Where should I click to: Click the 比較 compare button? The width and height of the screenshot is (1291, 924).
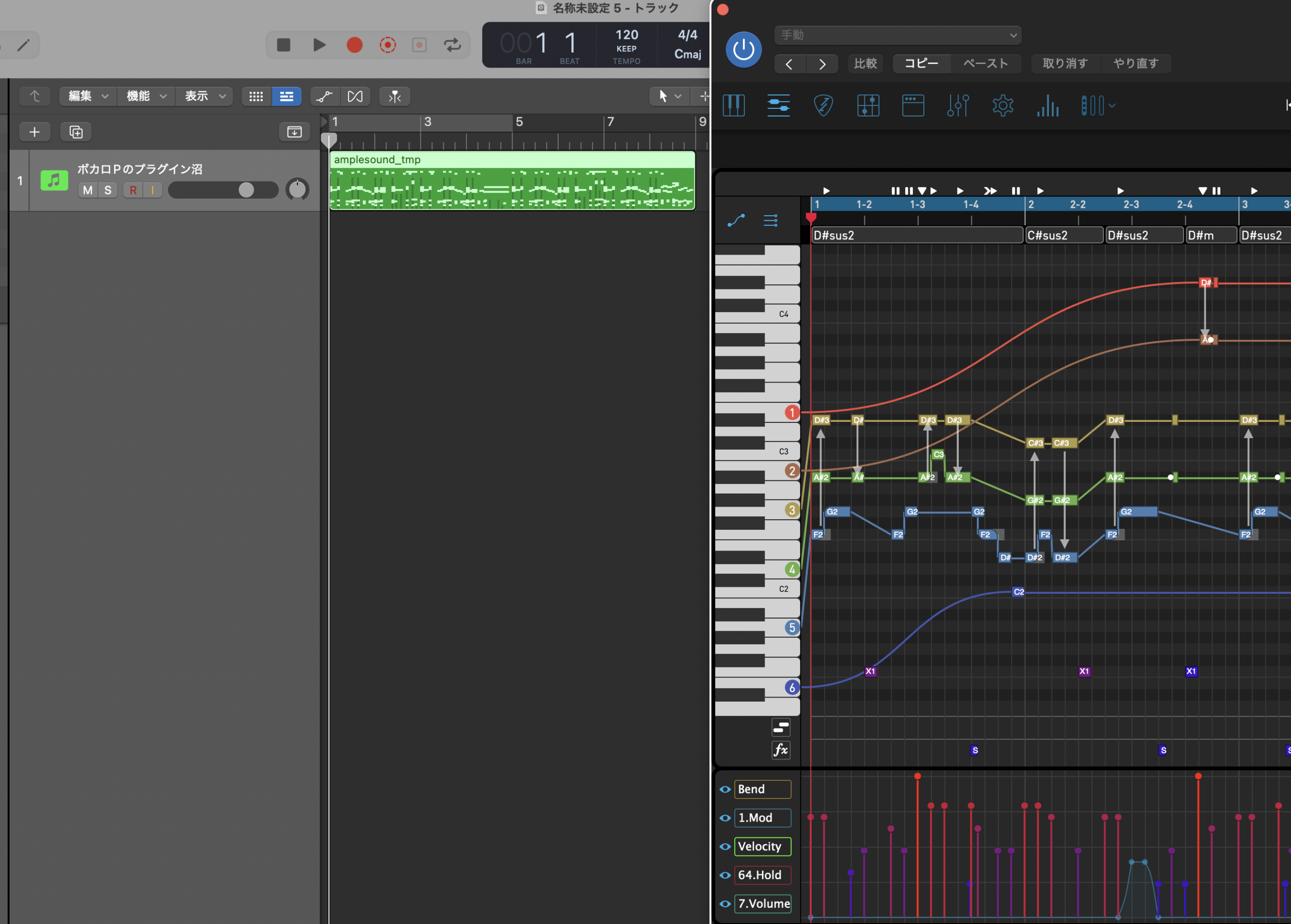[x=865, y=63]
